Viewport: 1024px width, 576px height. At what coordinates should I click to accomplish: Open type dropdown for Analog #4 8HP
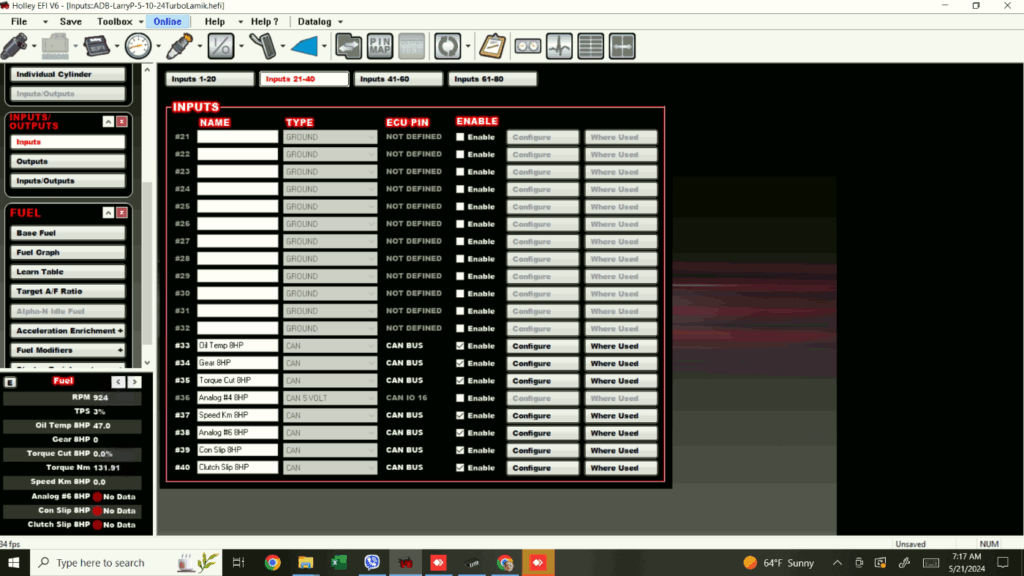(x=371, y=398)
